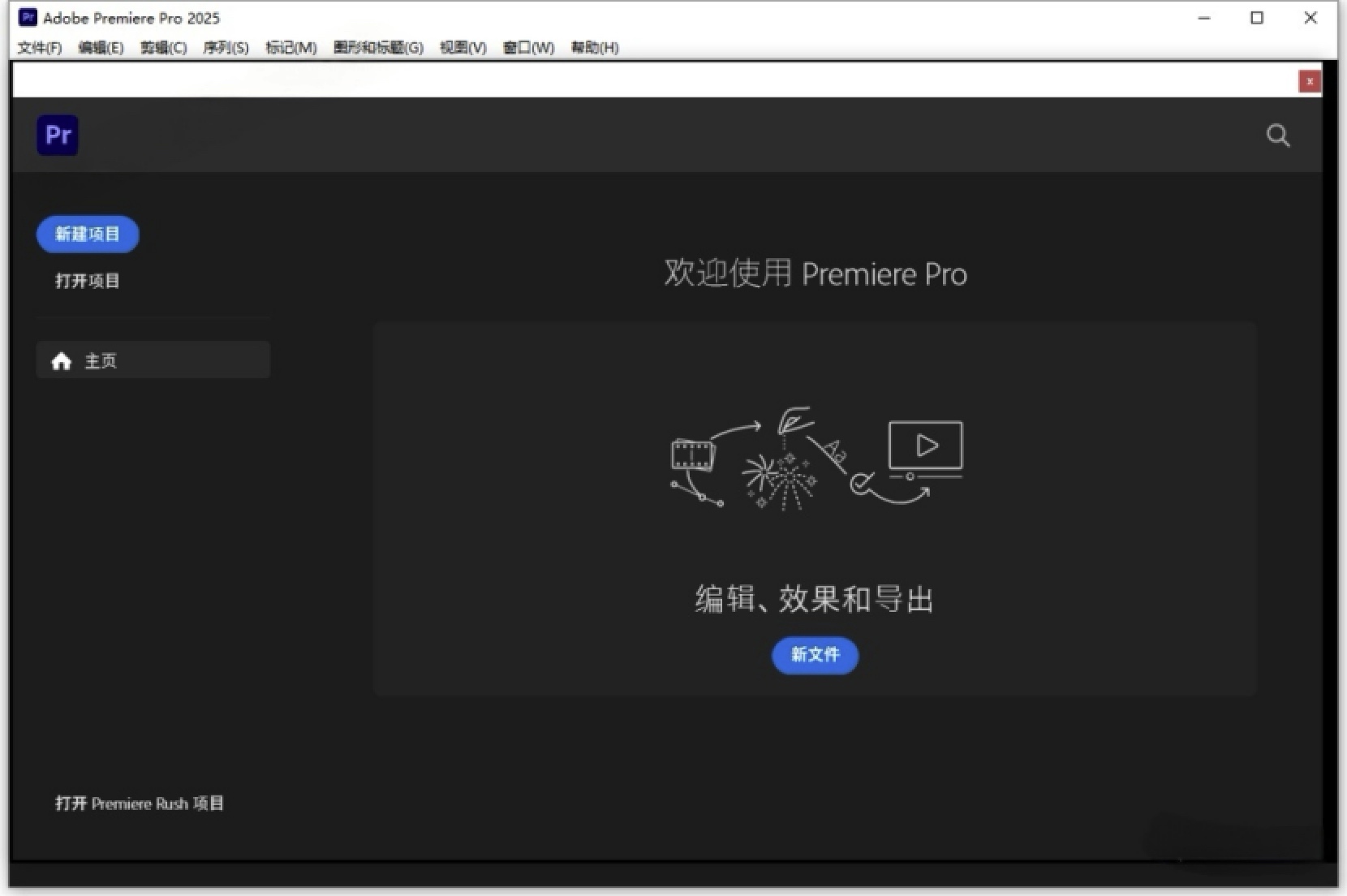Click the blue 新文件 button
This screenshot has width=1347, height=896.
tap(815, 656)
